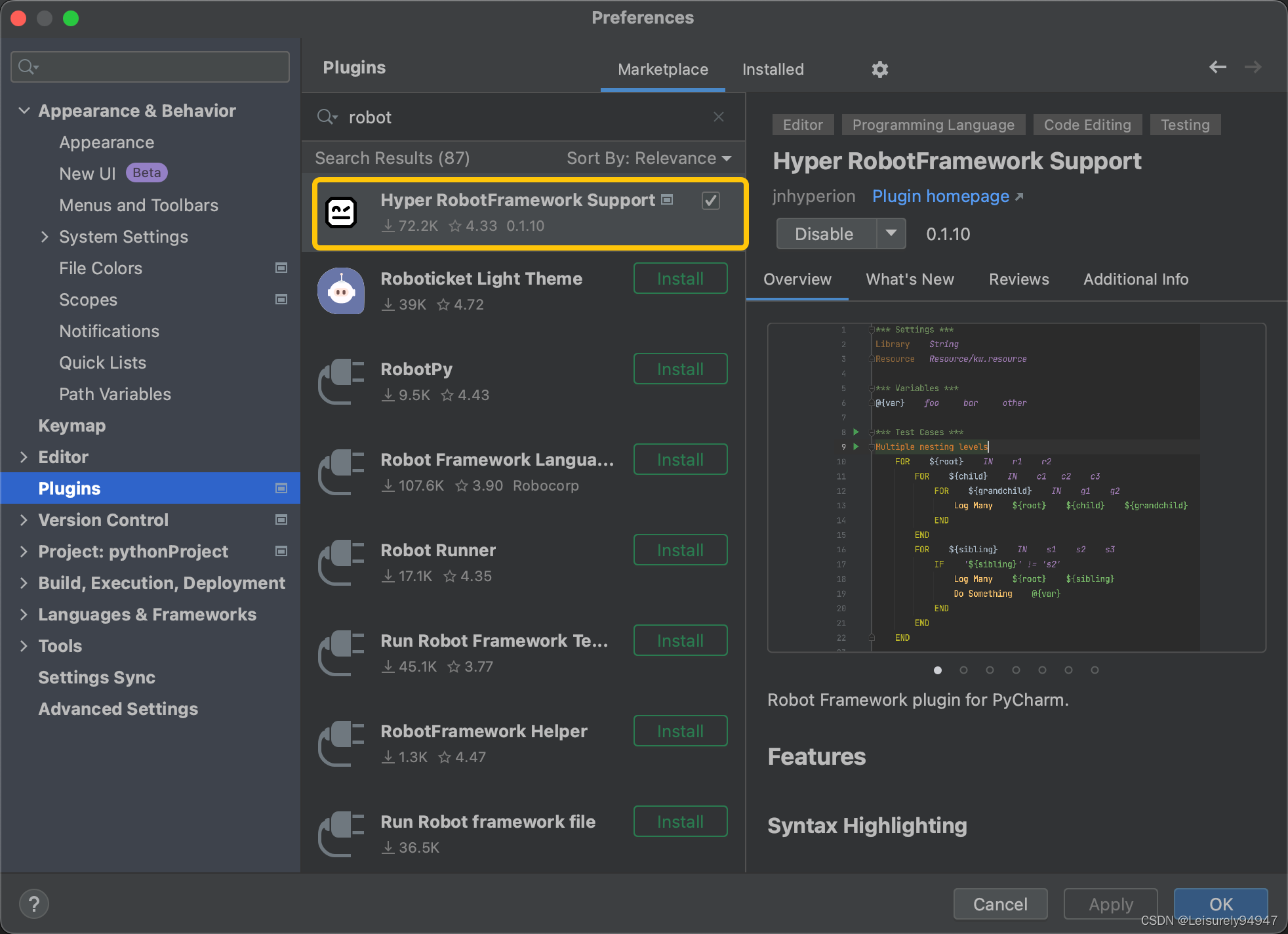Click the RobotFramework Helper plug icon
Viewport: 1288px width, 934px height.
tap(341, 744)
